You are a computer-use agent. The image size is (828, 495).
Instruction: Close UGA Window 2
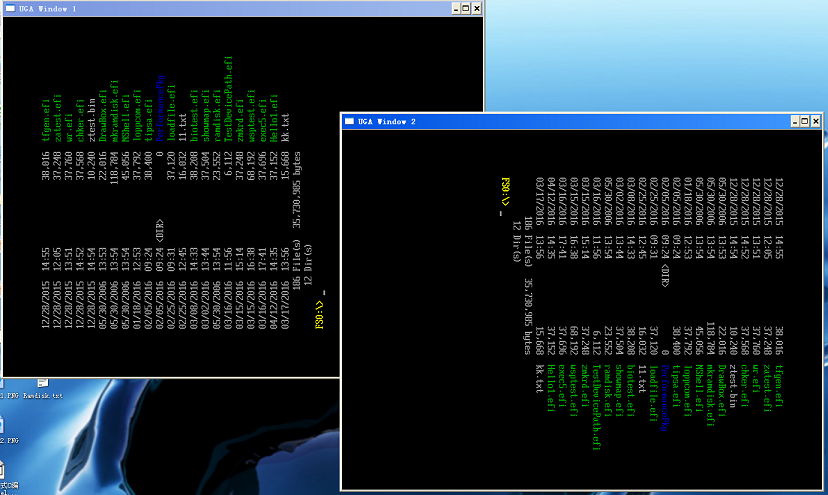tap(815, 122)
